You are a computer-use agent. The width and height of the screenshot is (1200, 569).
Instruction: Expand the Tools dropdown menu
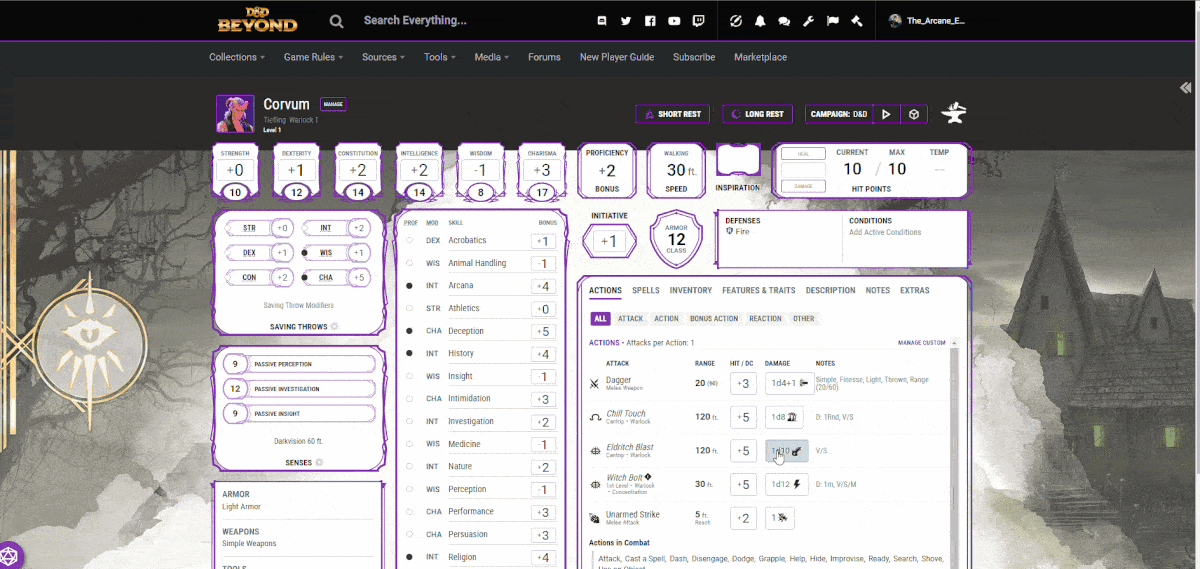pyautogui.click(x=439, y=57)
